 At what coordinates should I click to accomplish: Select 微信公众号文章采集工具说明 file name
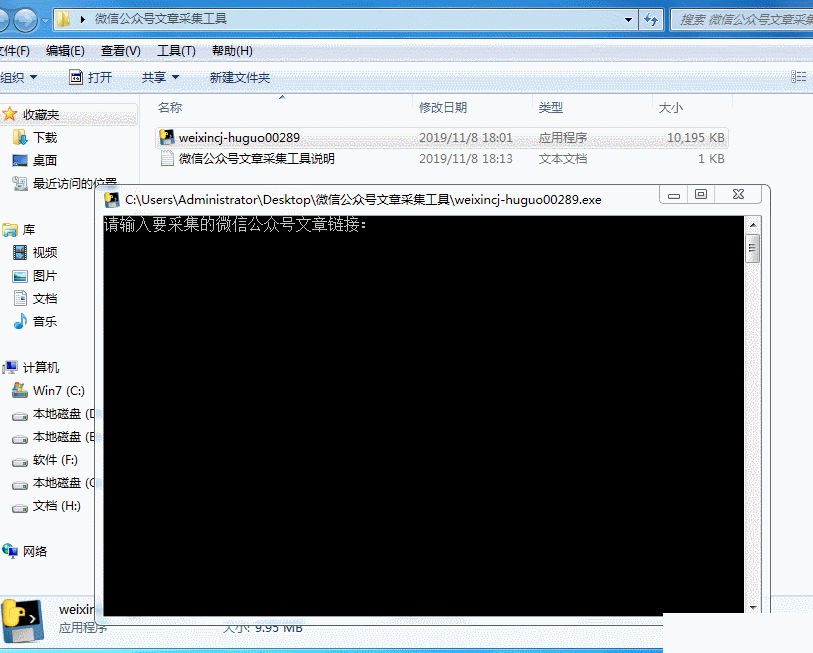click(257, 159)
